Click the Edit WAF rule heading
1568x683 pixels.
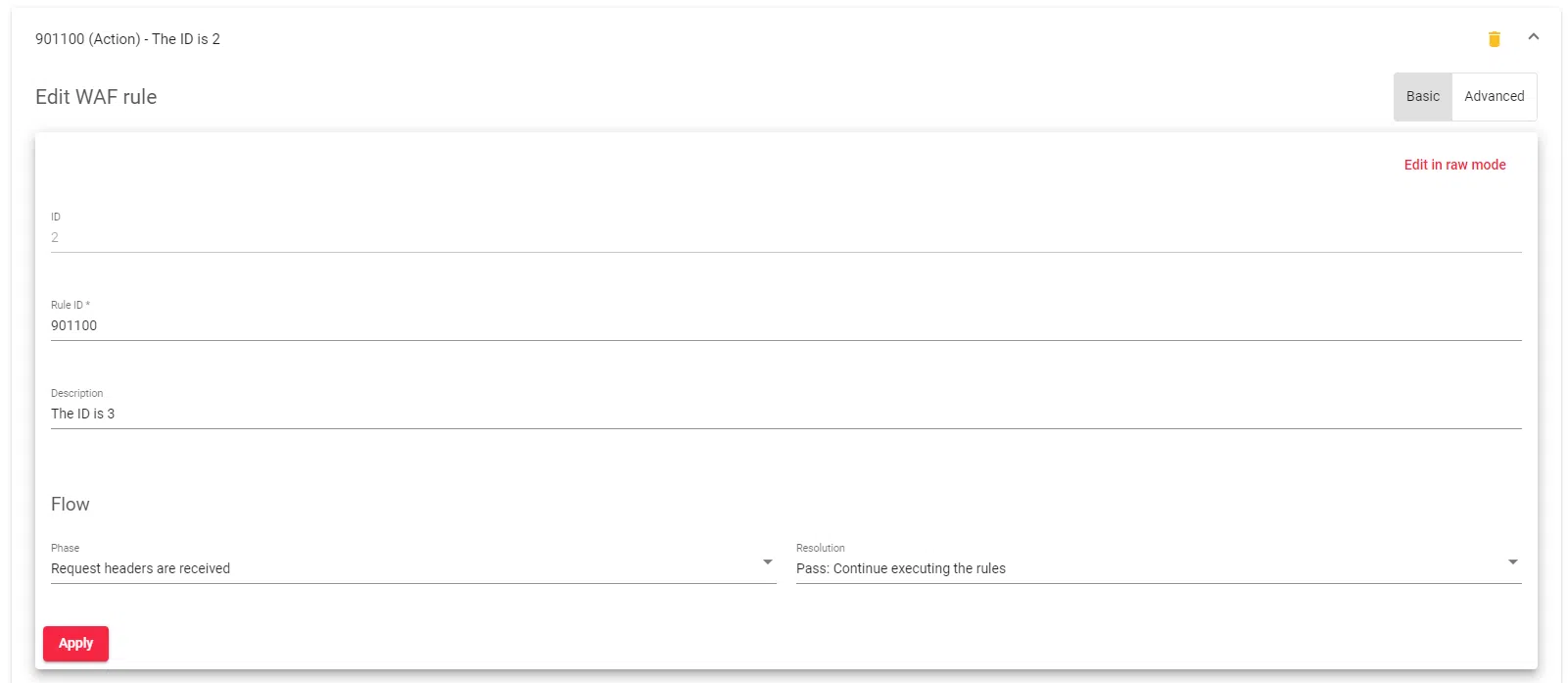pos(96,97)
